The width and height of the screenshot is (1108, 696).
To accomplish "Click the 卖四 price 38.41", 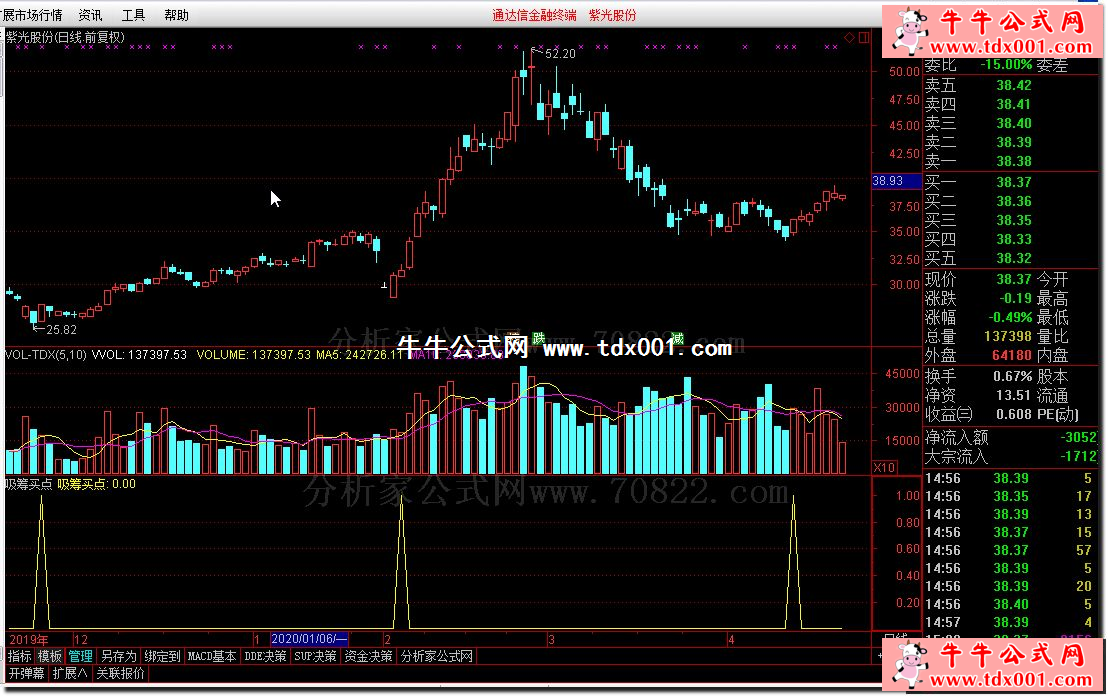I will [x=1014, y=105].
